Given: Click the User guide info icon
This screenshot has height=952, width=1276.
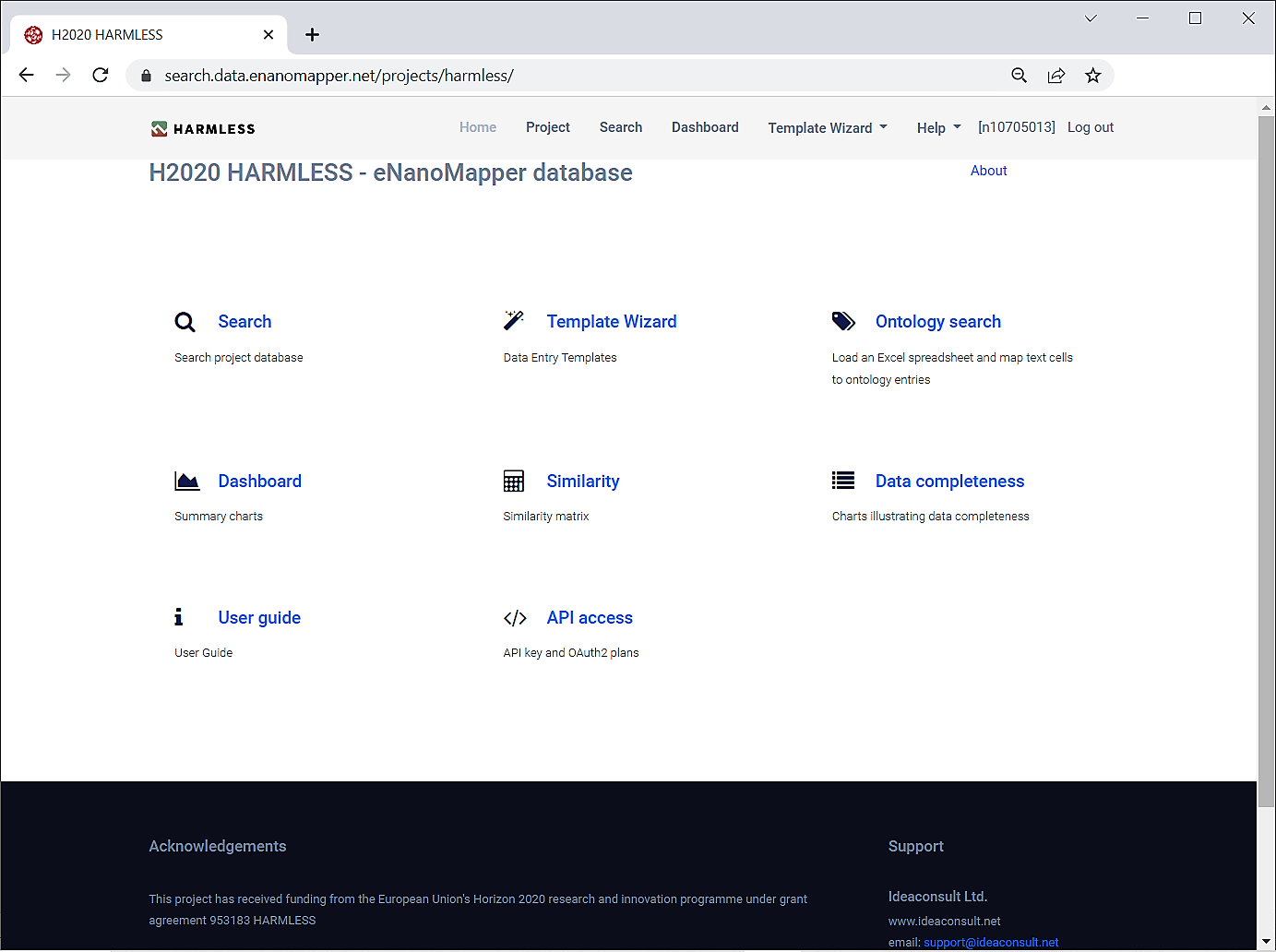Looking at the screenshot, I should pyautogui.click(x=179, y=617).
